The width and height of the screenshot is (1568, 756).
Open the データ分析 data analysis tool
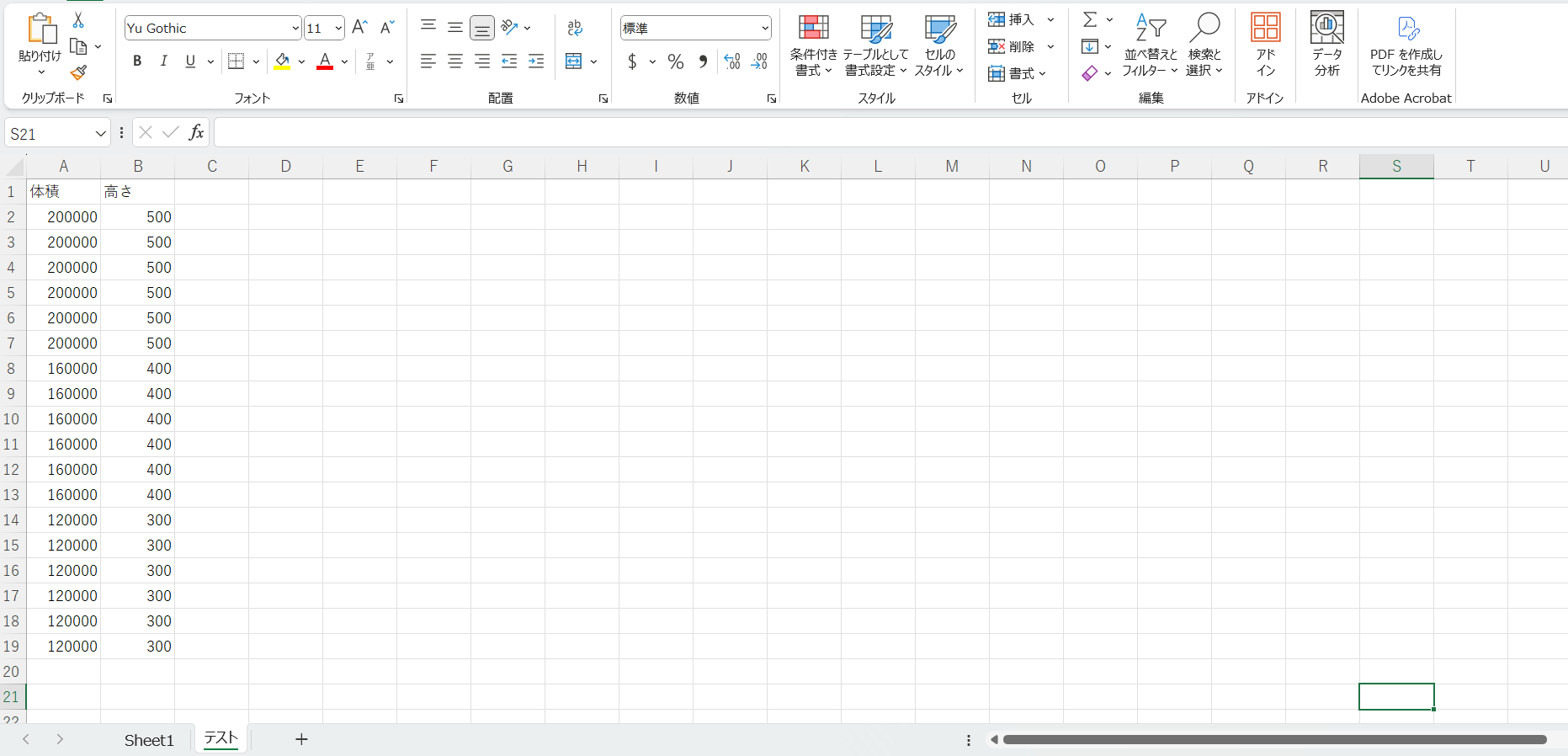[1326, 45]
